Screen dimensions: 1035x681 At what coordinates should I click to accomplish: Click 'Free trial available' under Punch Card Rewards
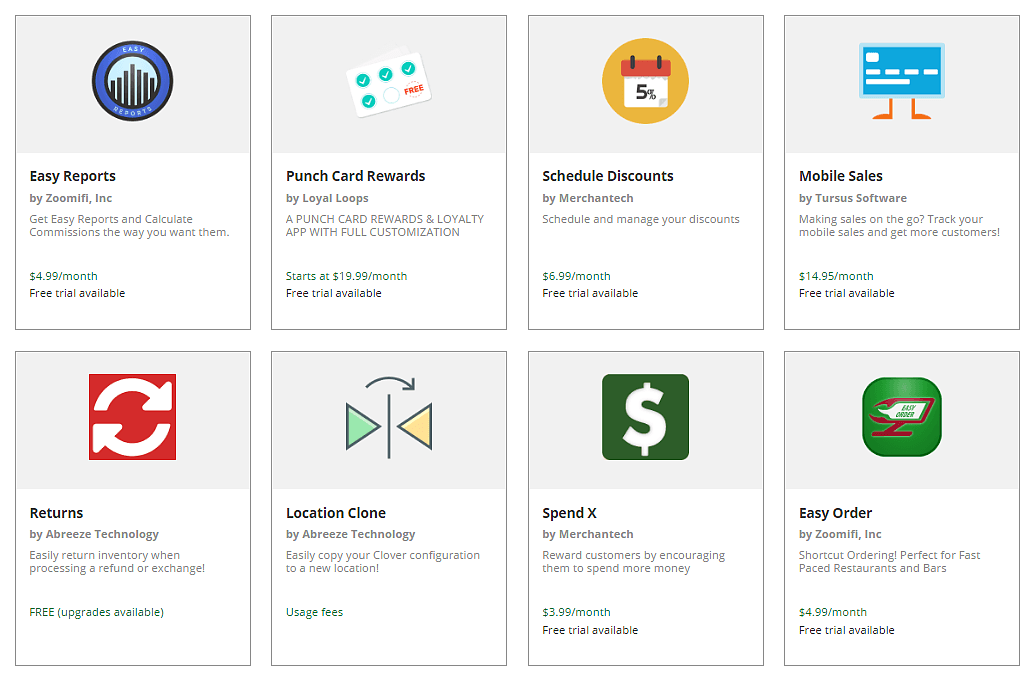(333, 293)
